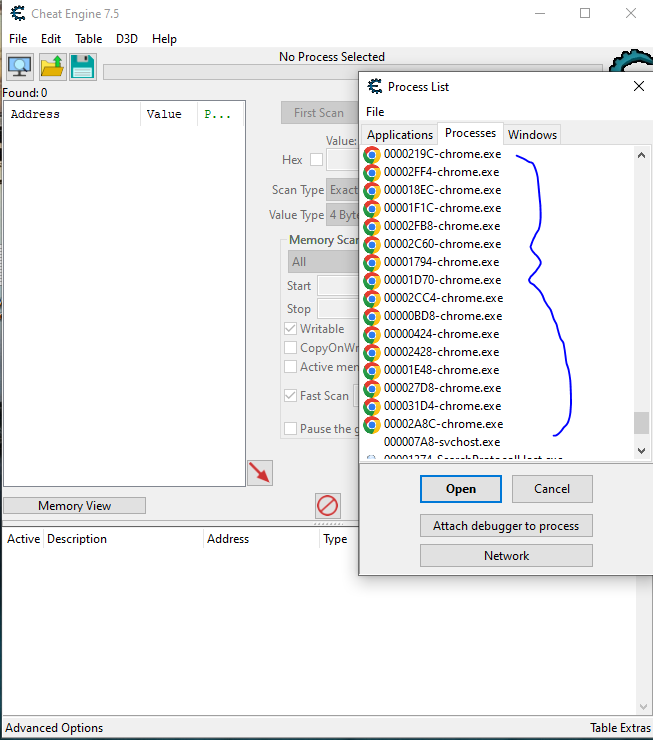Toggle the CopyOnWrite checkbox
Image resolution: width=653 pixels, height=740 pixels.
291,348
